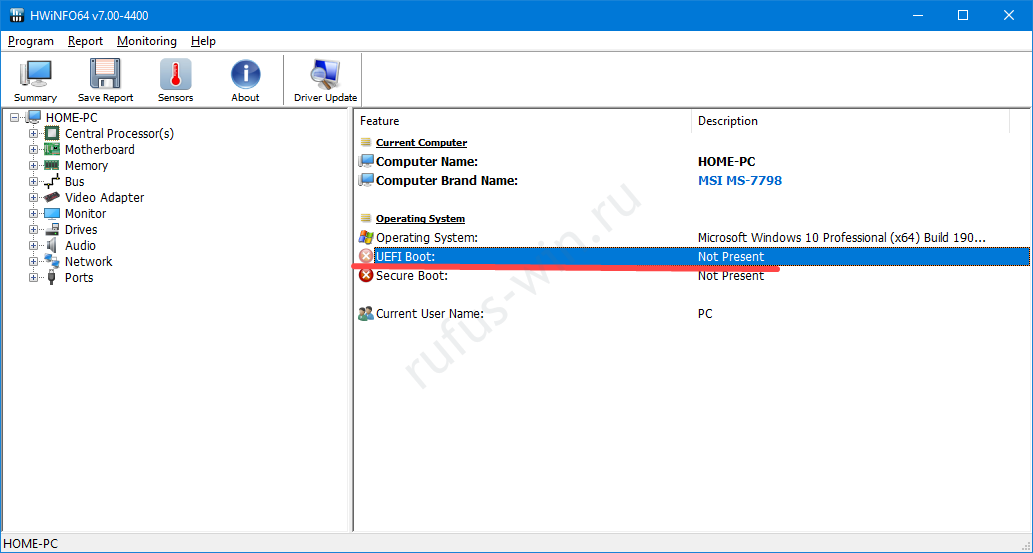The width and height of the screenshot is (1033, 553).
Task: Expand the Motherboard node
Action: tap(33, 150)
